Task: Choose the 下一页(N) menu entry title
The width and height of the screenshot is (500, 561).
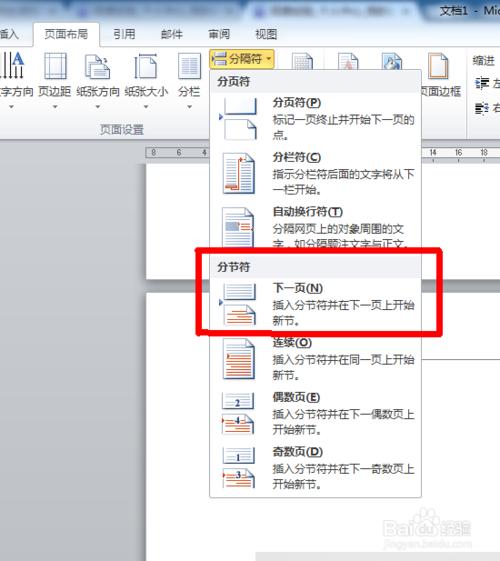Action: coord(298,288)
